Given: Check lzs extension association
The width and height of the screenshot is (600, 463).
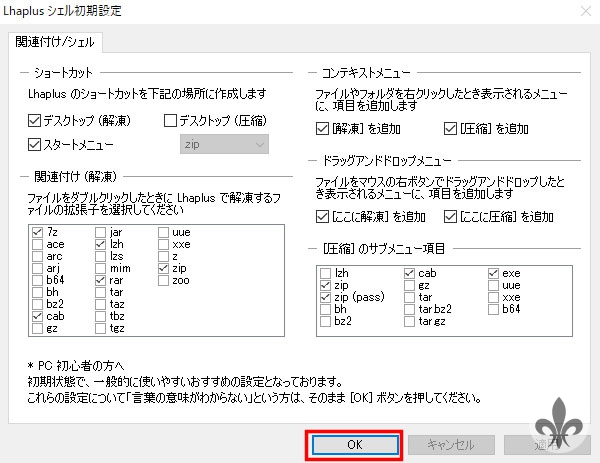Looking at the screenshot, I should click(100, 256).
